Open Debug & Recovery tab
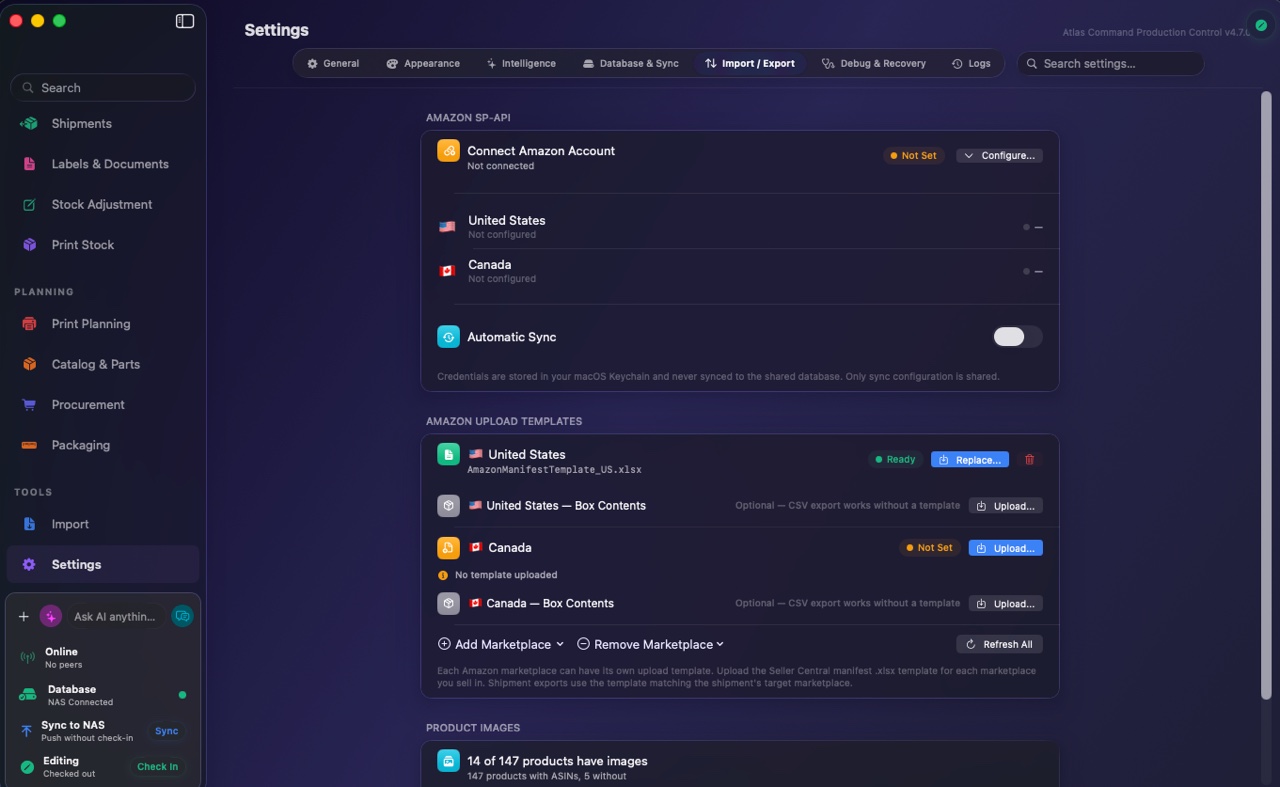Screen dimensions: 1280x787 tap(874, 63)
